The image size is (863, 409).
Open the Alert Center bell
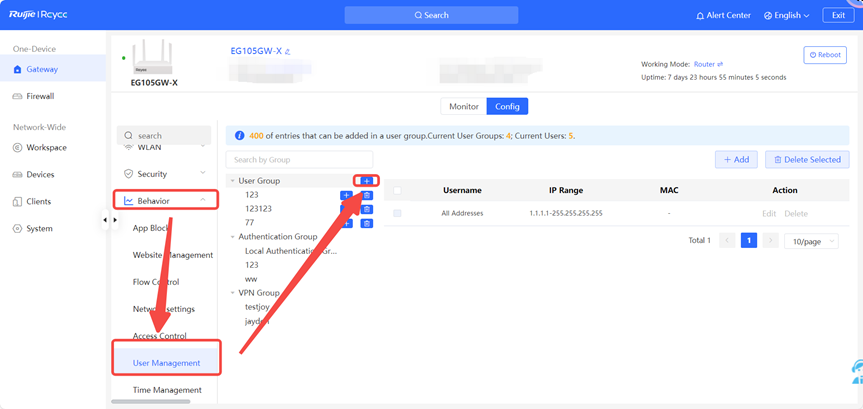pyautogui.click(x=700, y=15)
